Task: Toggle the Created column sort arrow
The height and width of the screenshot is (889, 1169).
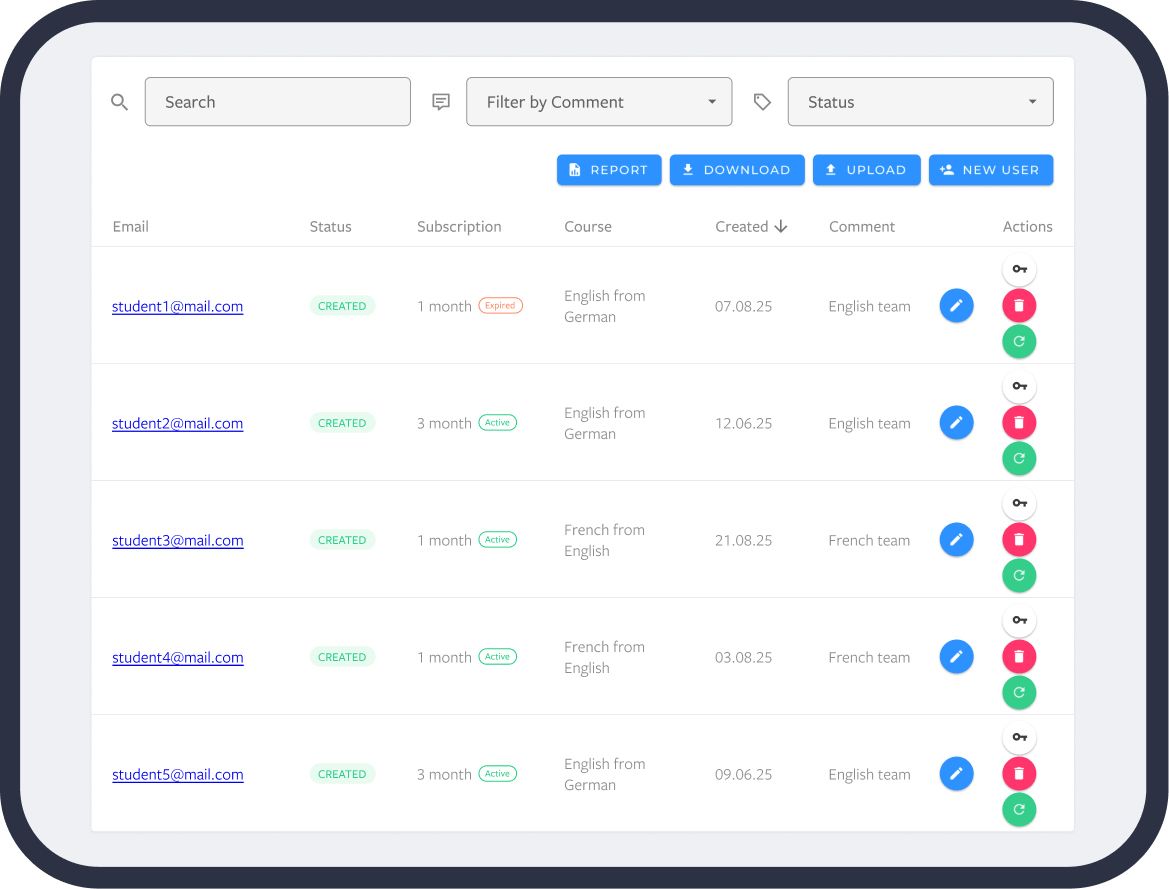Action: [x=781, y=226]
